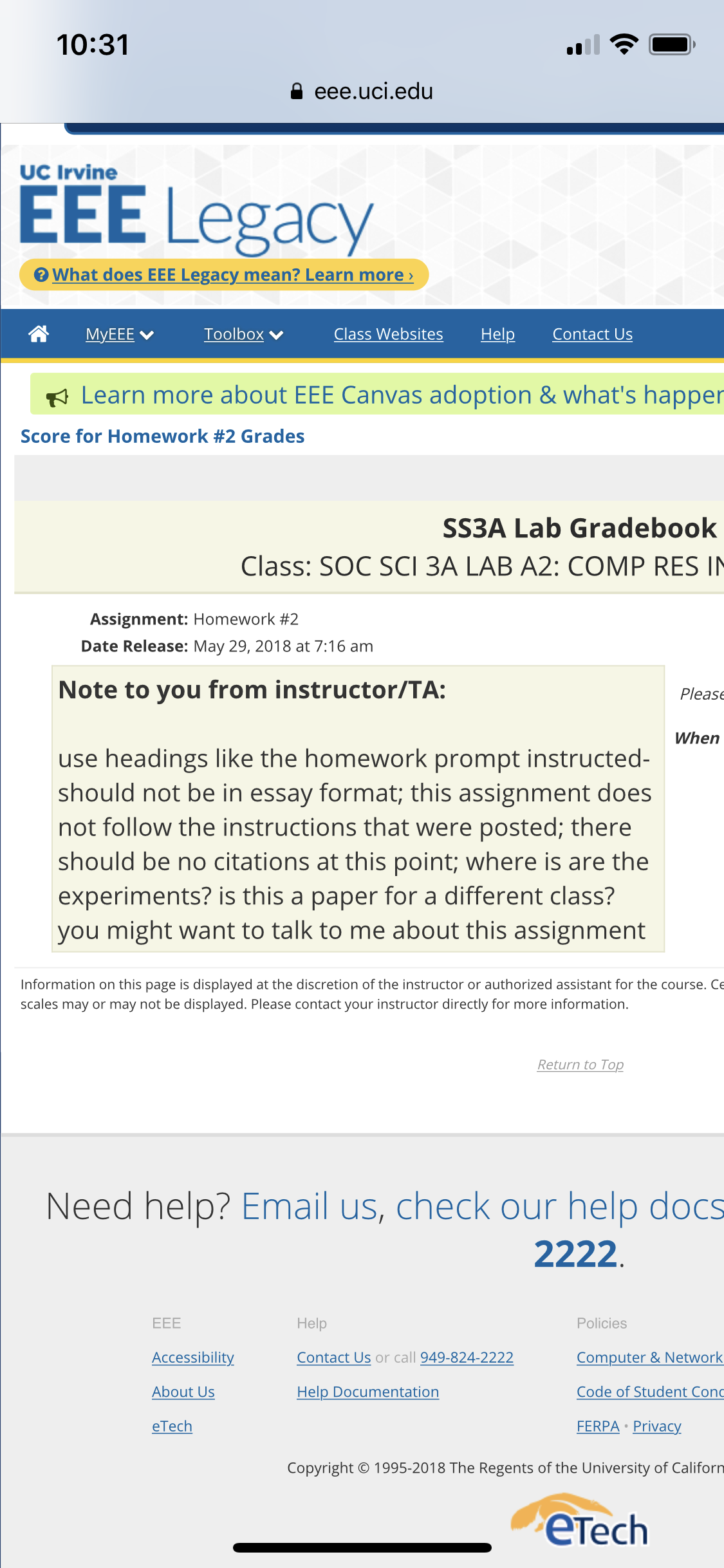Click the UC Irvine EEE Legacy logo
Viewport: 724px width, 1568px height.
[x=196, y=210]
